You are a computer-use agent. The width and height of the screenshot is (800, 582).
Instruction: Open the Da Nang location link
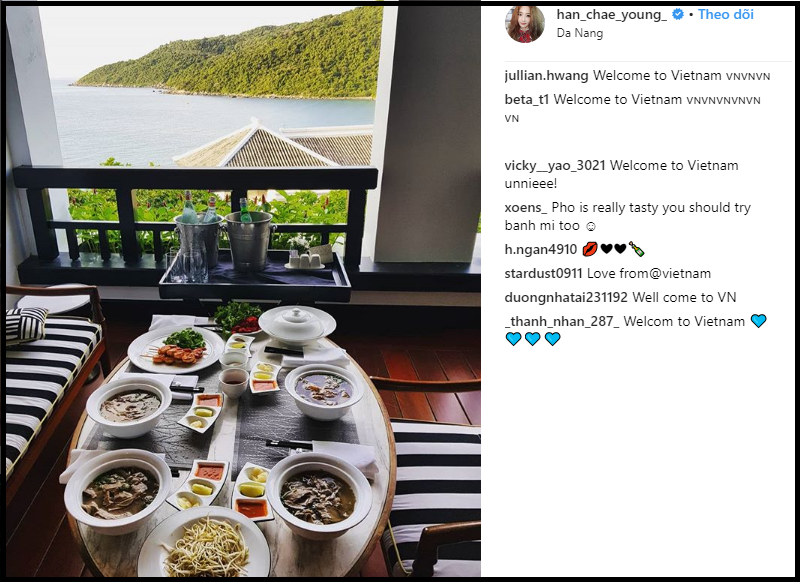coord(580,33)
